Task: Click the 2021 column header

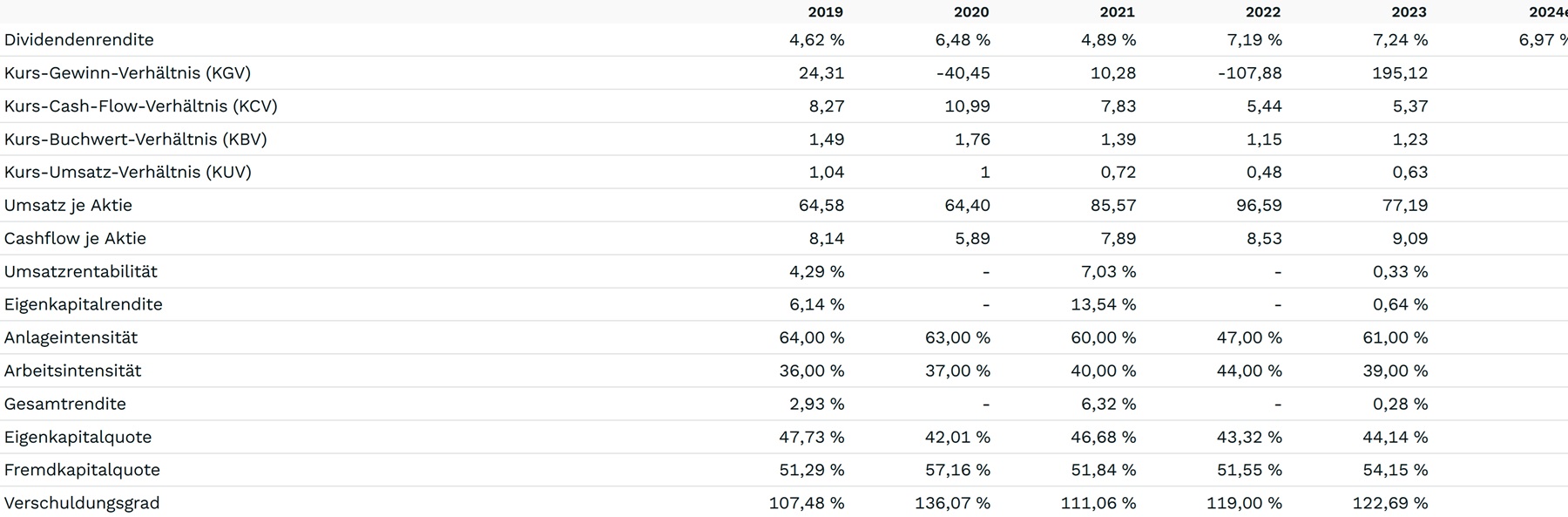Action: (1117, 12)
